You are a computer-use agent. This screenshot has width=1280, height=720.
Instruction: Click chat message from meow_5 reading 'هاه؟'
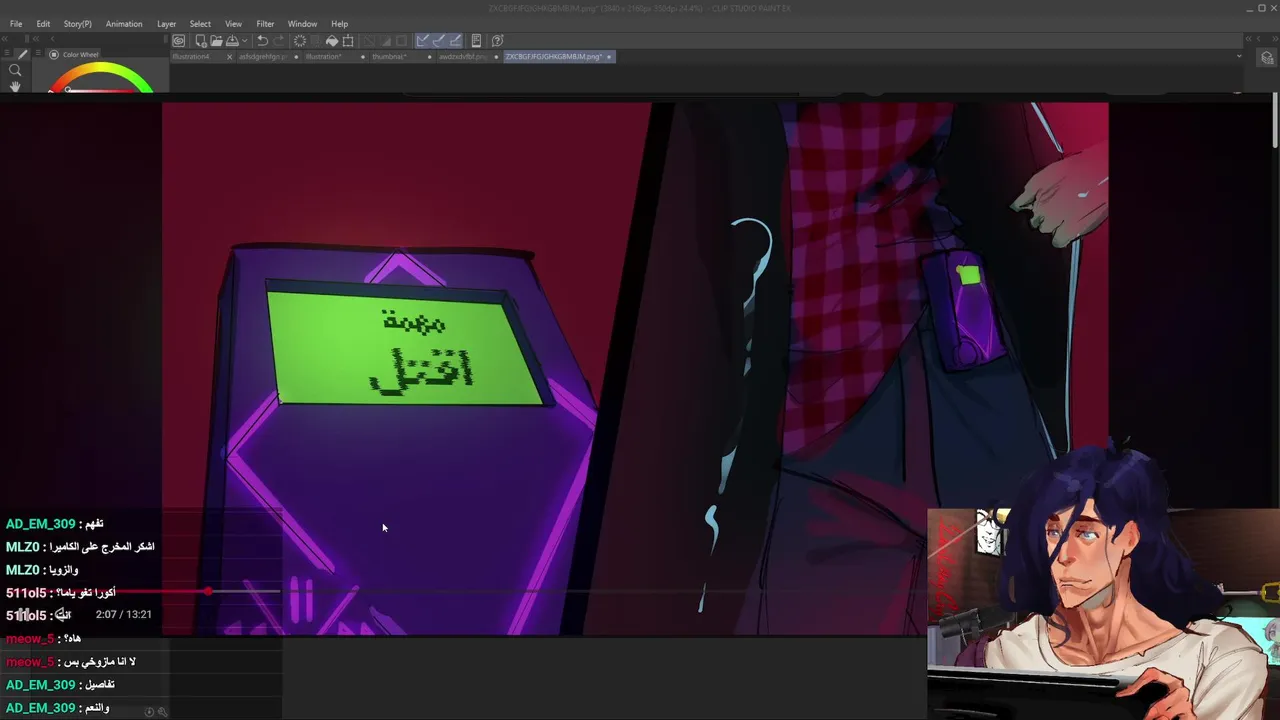coord(70,639)
